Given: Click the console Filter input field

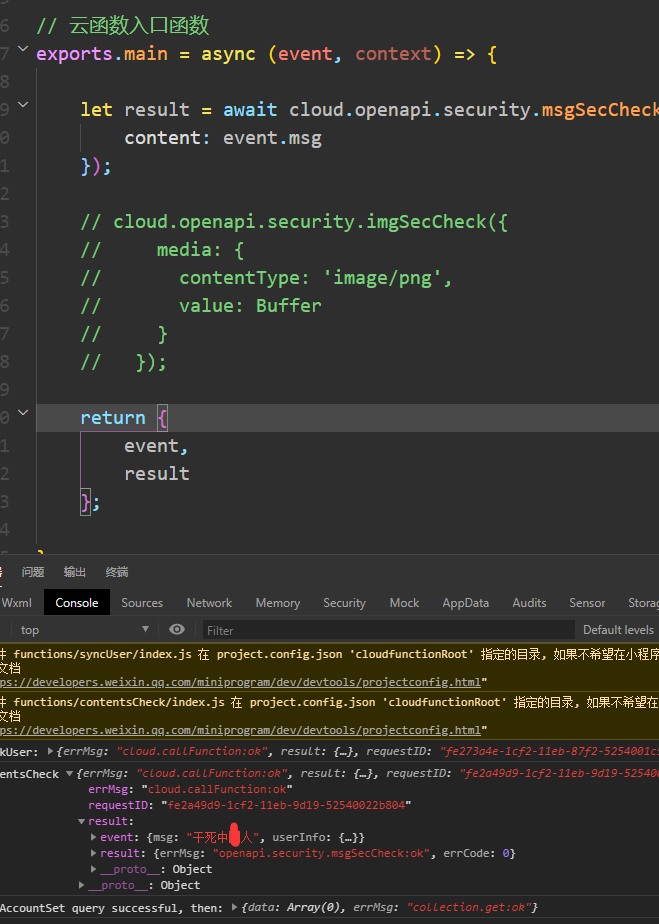Looking at the screenshot, I should click(x=388, y=630).
